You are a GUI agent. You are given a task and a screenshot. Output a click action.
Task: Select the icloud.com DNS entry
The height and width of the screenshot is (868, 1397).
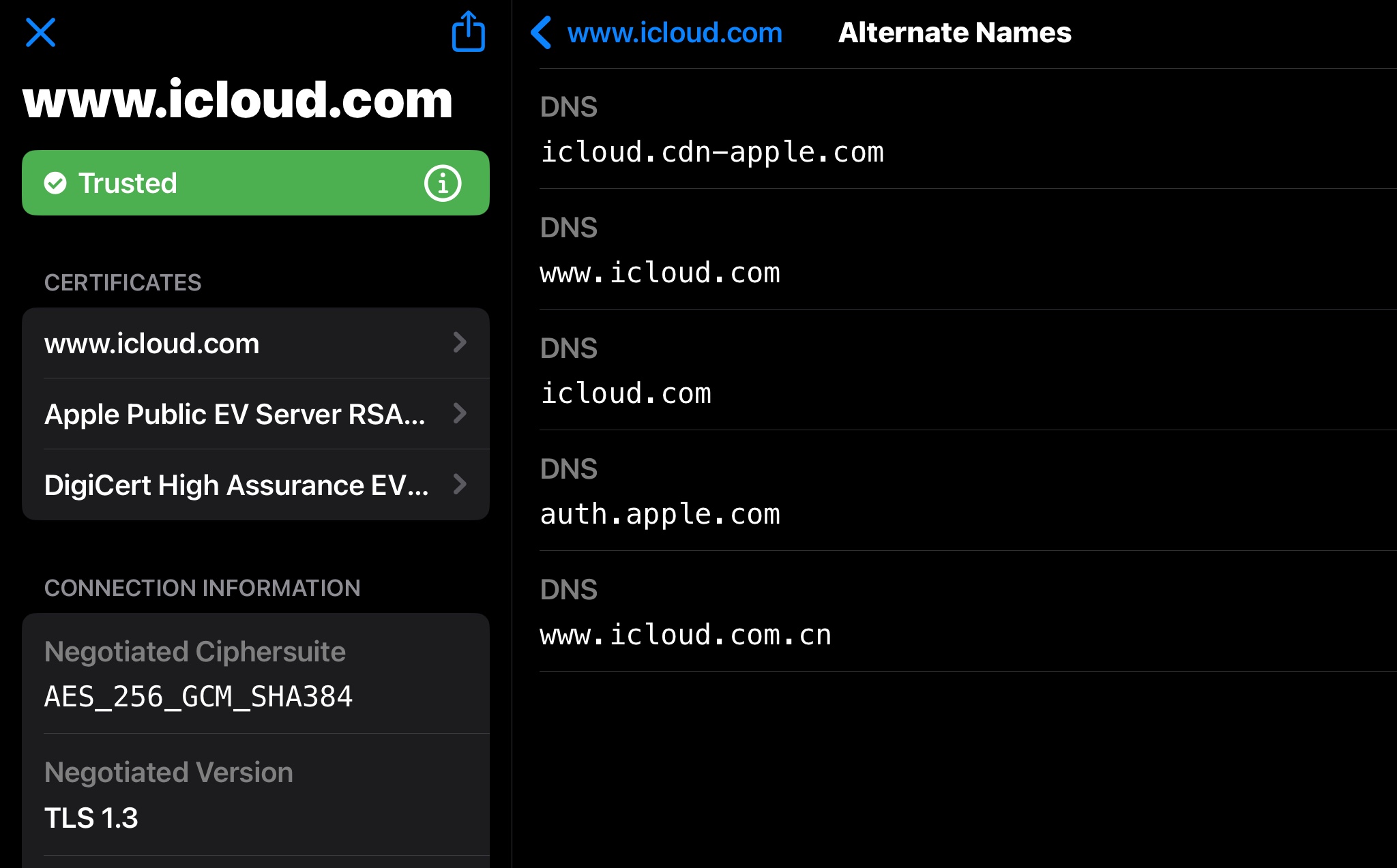pyautogui.click(x=626, y=393)
